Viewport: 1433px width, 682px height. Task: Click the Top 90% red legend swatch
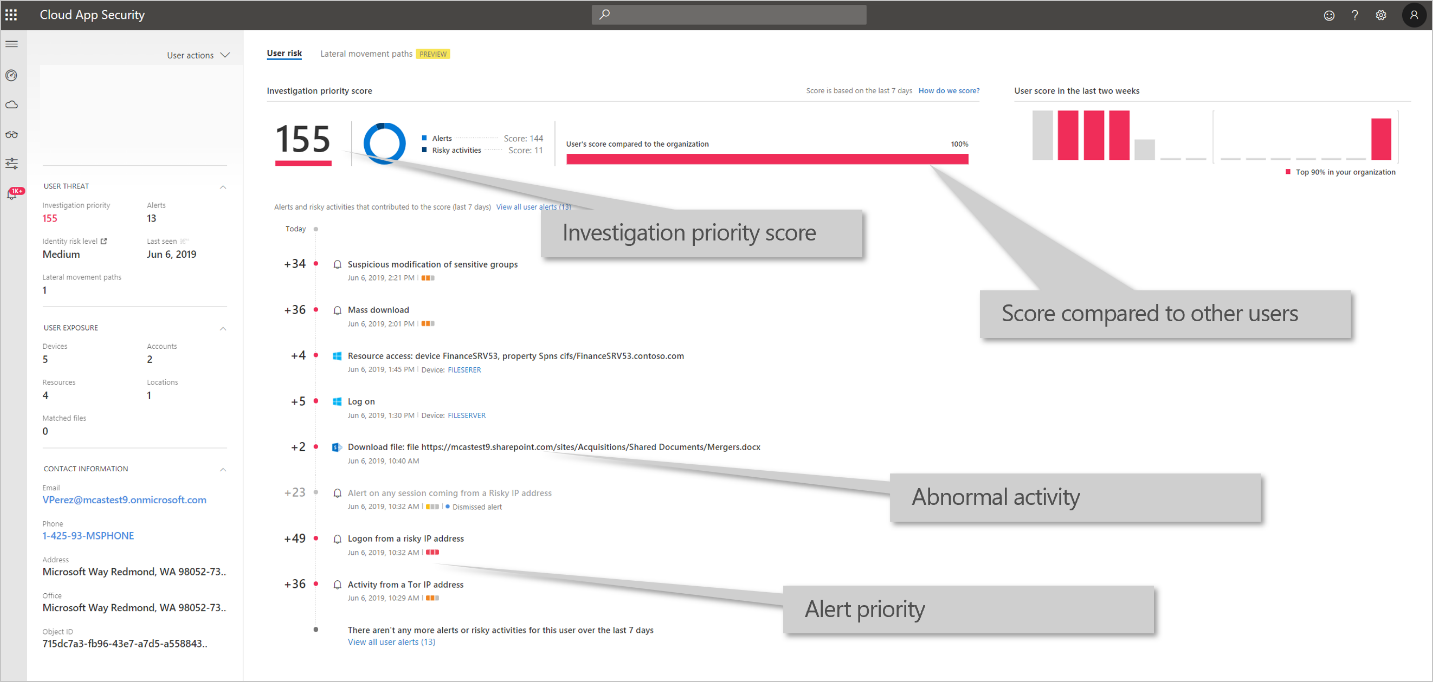coord(1289,172)
